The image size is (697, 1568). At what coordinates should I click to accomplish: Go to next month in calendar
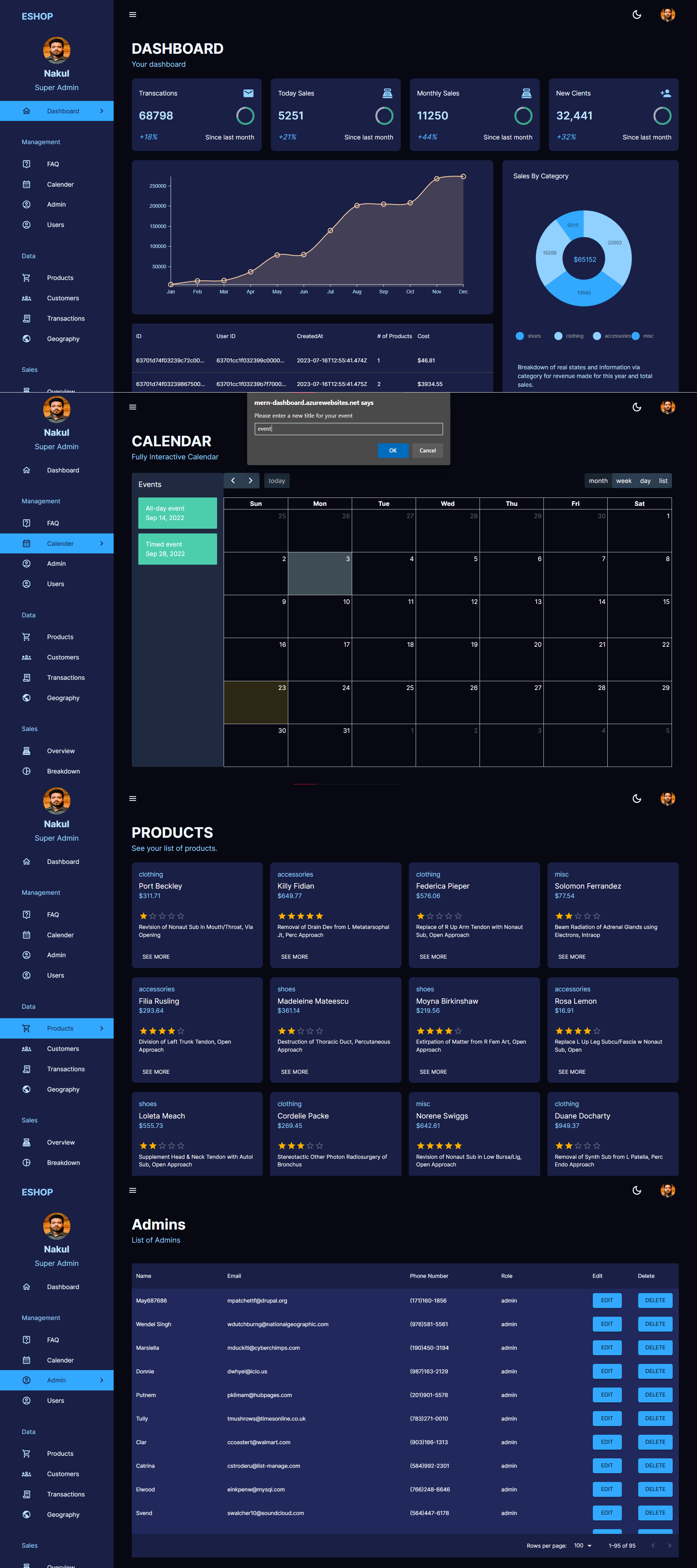(250, 481)
